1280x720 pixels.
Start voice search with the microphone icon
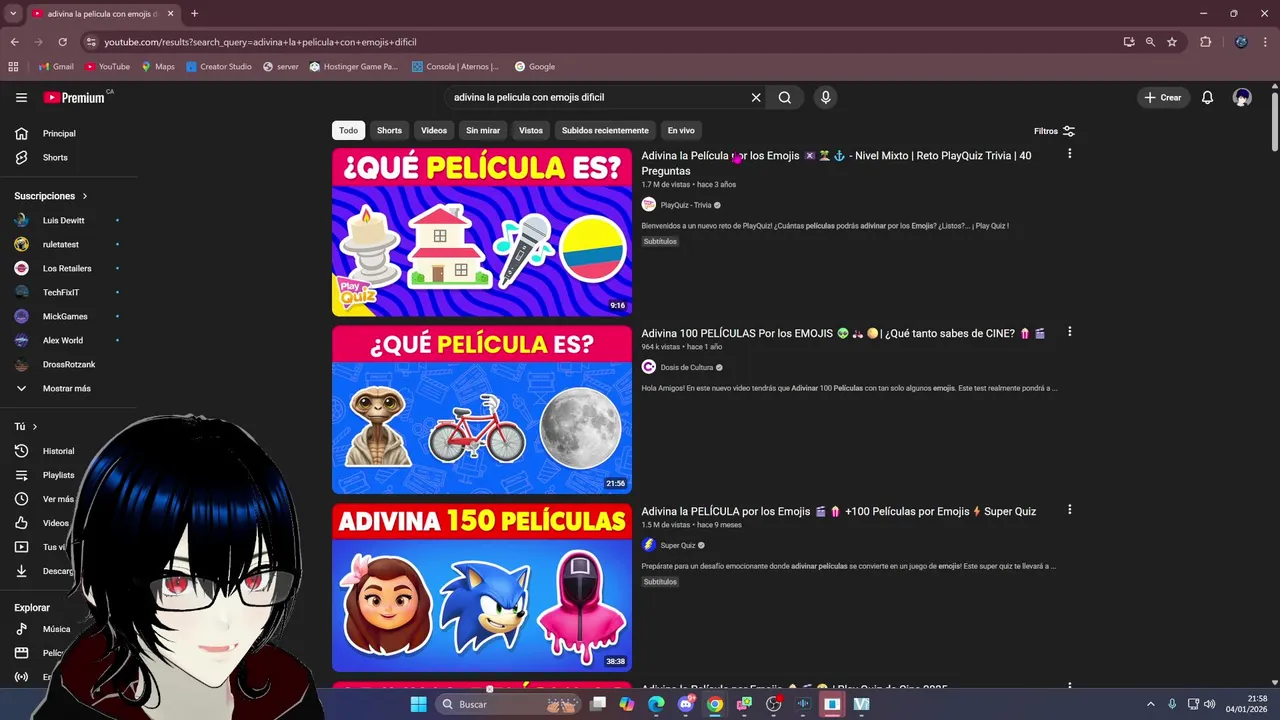coord(825,97)
